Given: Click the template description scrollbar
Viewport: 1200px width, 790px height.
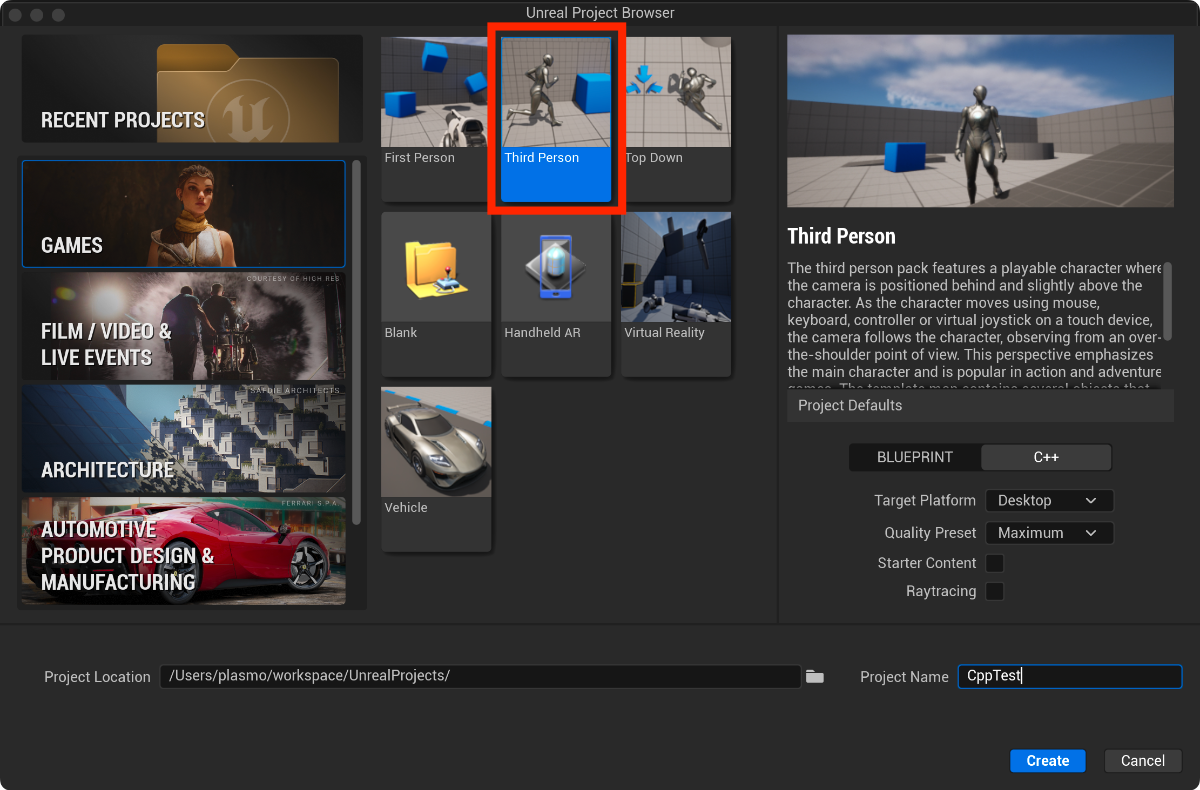Looking at the screenshot, I should pyautogui.click(x=1167, y=300).
